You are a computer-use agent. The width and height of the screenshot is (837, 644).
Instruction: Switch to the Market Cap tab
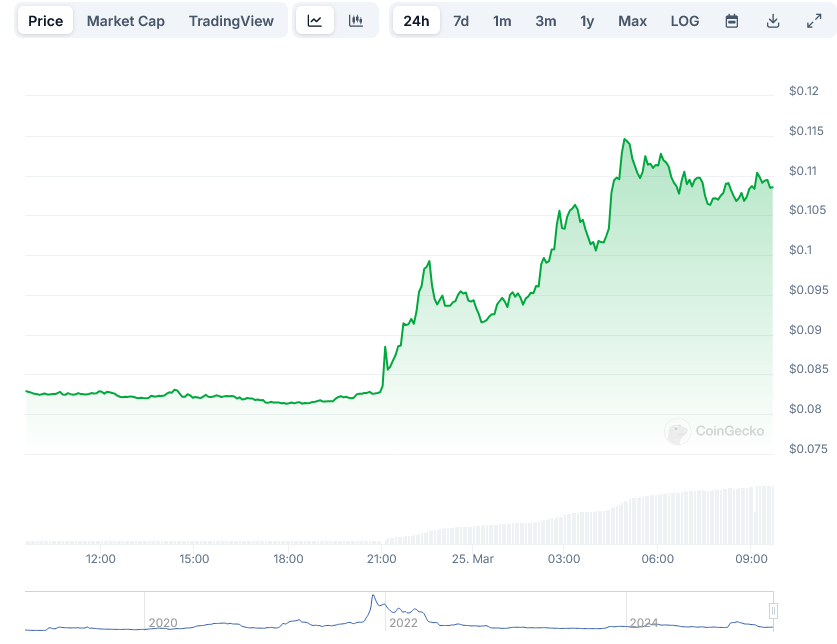(x=126, y=21)
